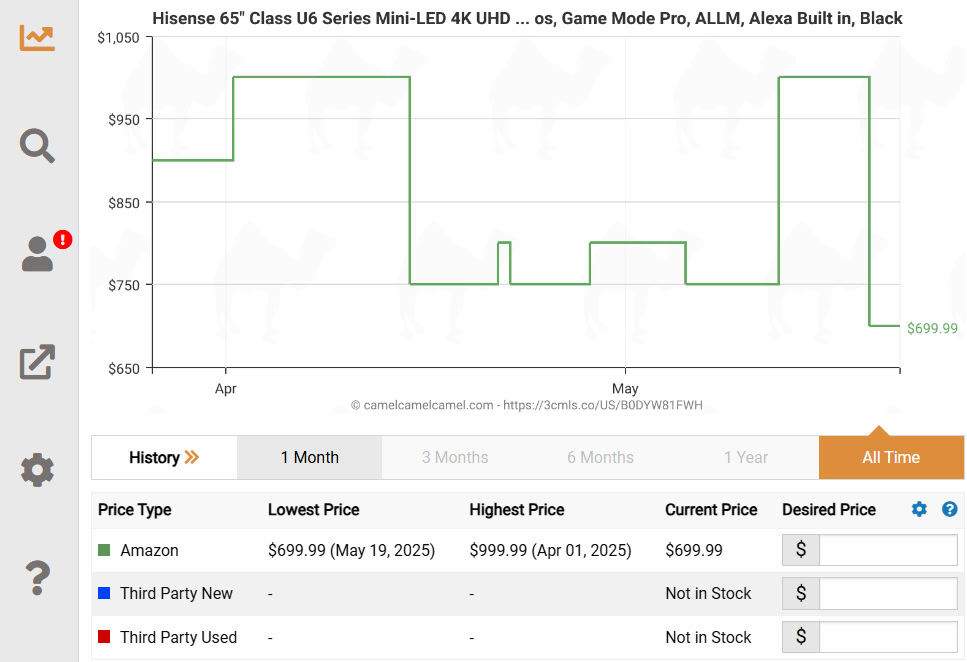This screenshot has width=967, height=662.
Task: Click Not in Stock for Third Party New
Action: click(x=708, y=594)
